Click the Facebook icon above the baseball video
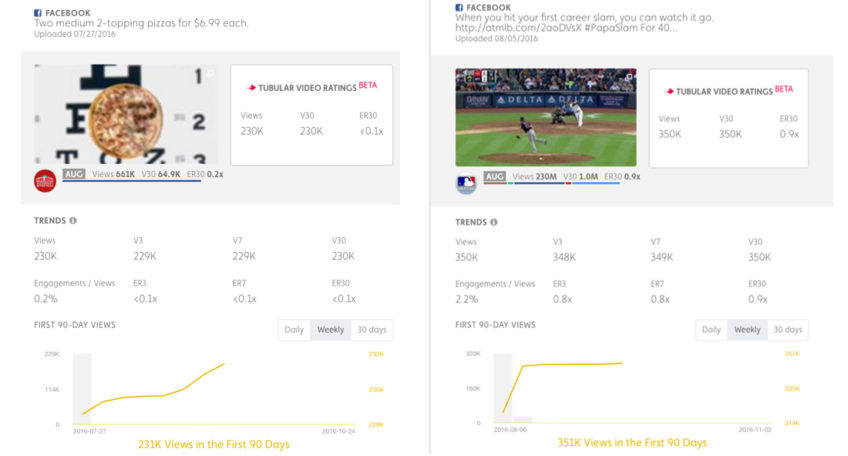The image size is (848, 456). [459, 7]
